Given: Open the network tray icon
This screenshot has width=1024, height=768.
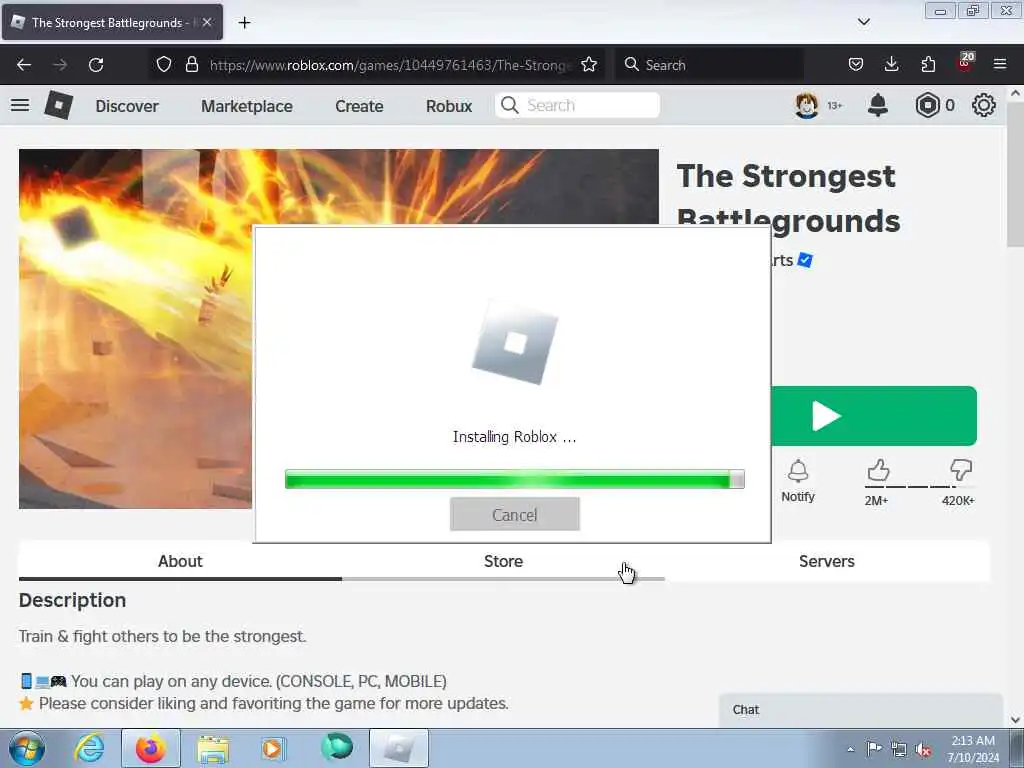Looking at the screenshot, I should [x=899, y=750].
